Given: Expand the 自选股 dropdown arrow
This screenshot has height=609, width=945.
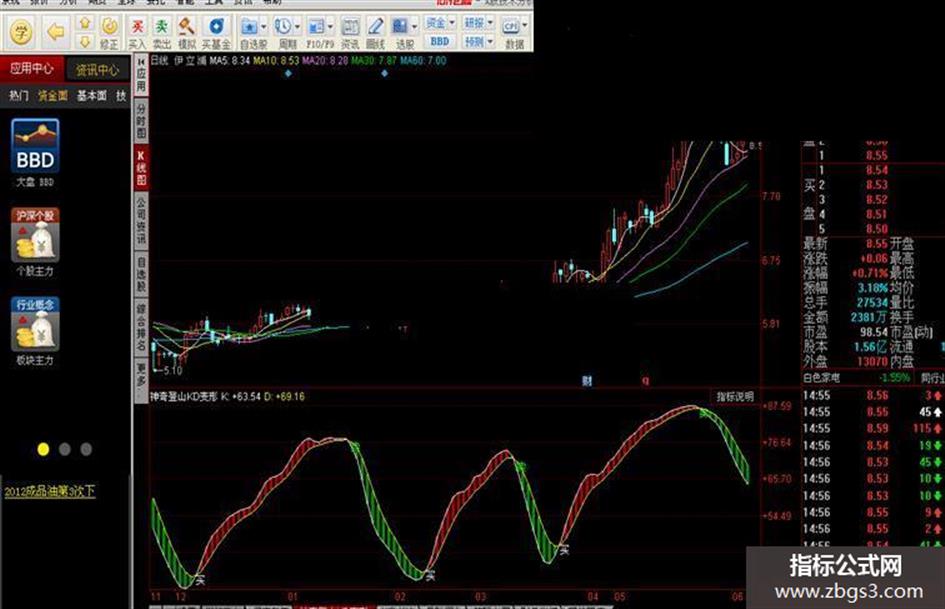Looking at the screenshot, I should pos(263,27).
